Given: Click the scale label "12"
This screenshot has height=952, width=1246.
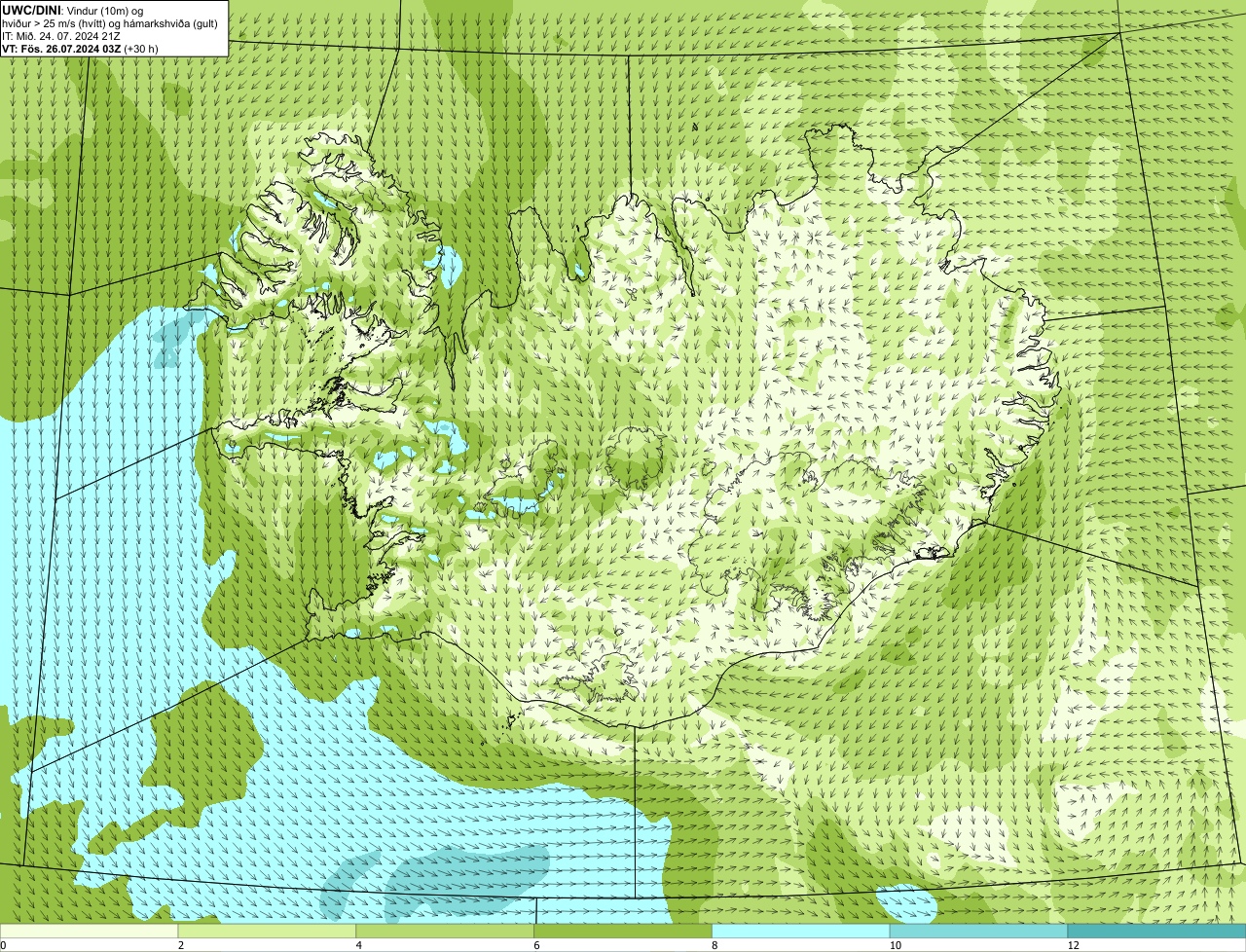Looking at the screenshot, I should [1073, 945].
